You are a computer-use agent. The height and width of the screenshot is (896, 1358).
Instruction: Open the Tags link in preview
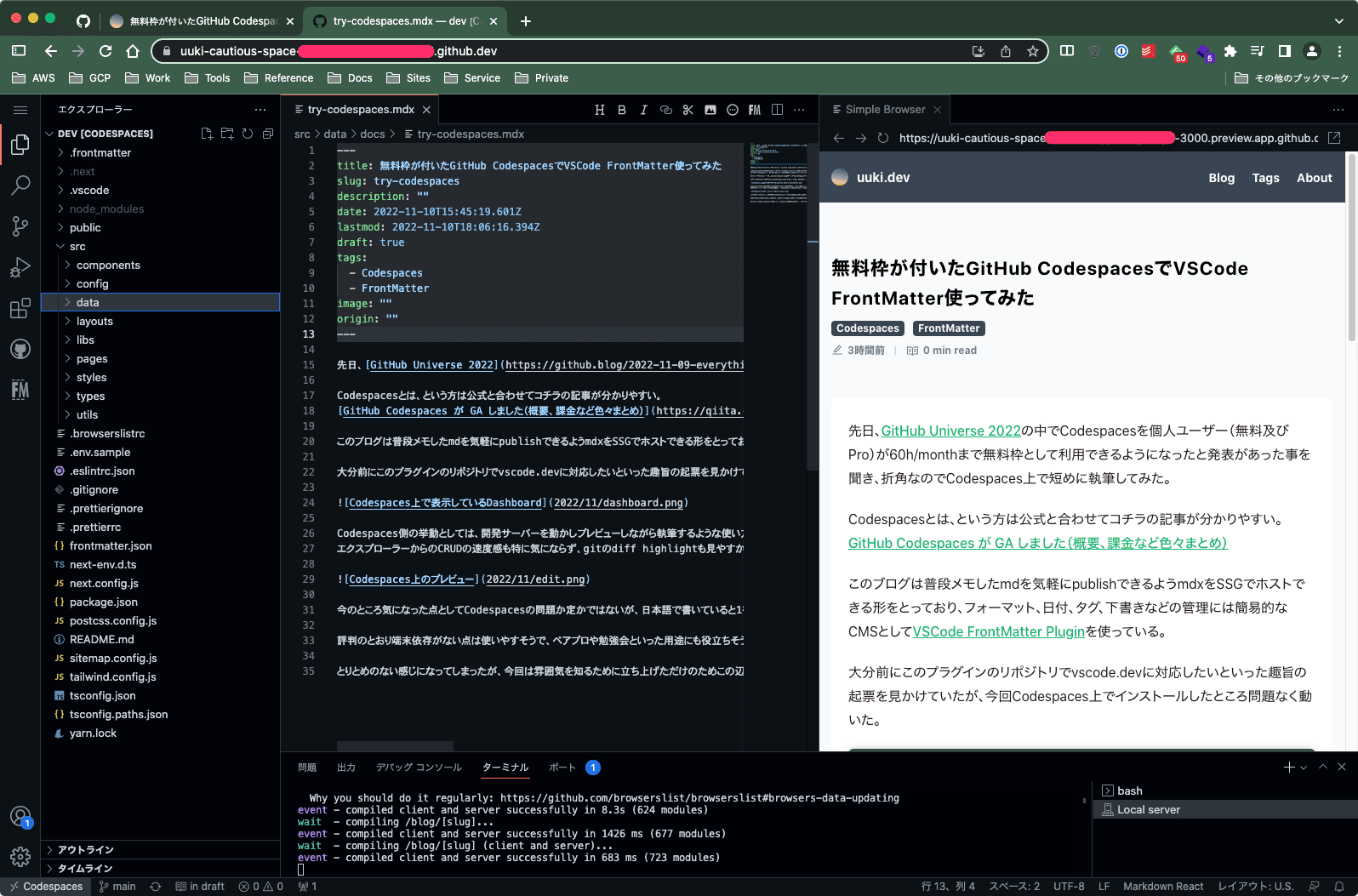coord(1265,178)
